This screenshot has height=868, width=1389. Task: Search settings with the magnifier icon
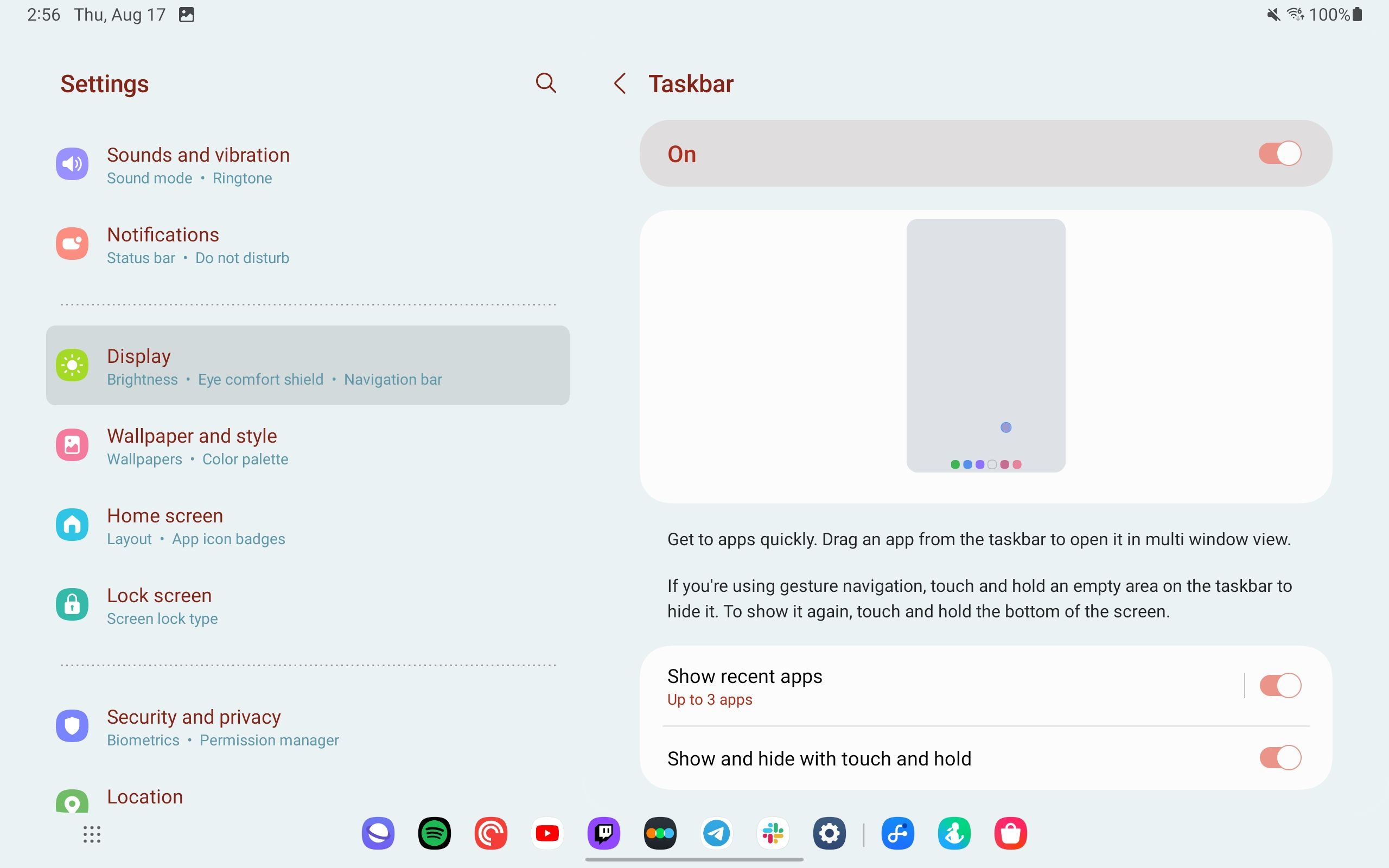click(x=546, y=83)
